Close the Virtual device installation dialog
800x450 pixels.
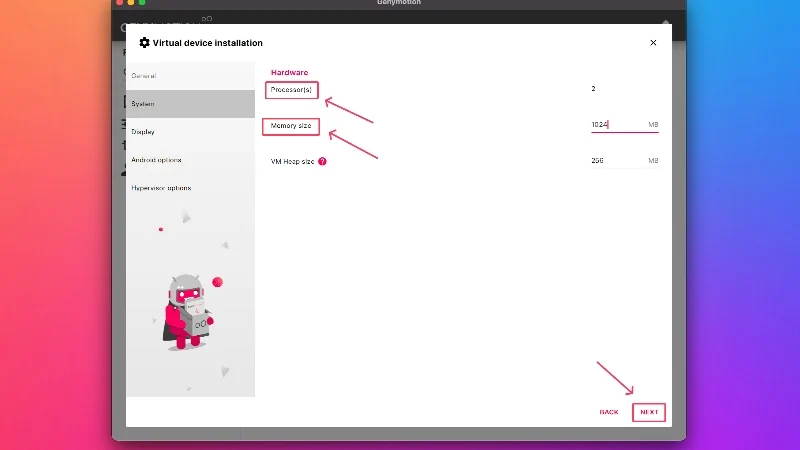tap(653, 43)
